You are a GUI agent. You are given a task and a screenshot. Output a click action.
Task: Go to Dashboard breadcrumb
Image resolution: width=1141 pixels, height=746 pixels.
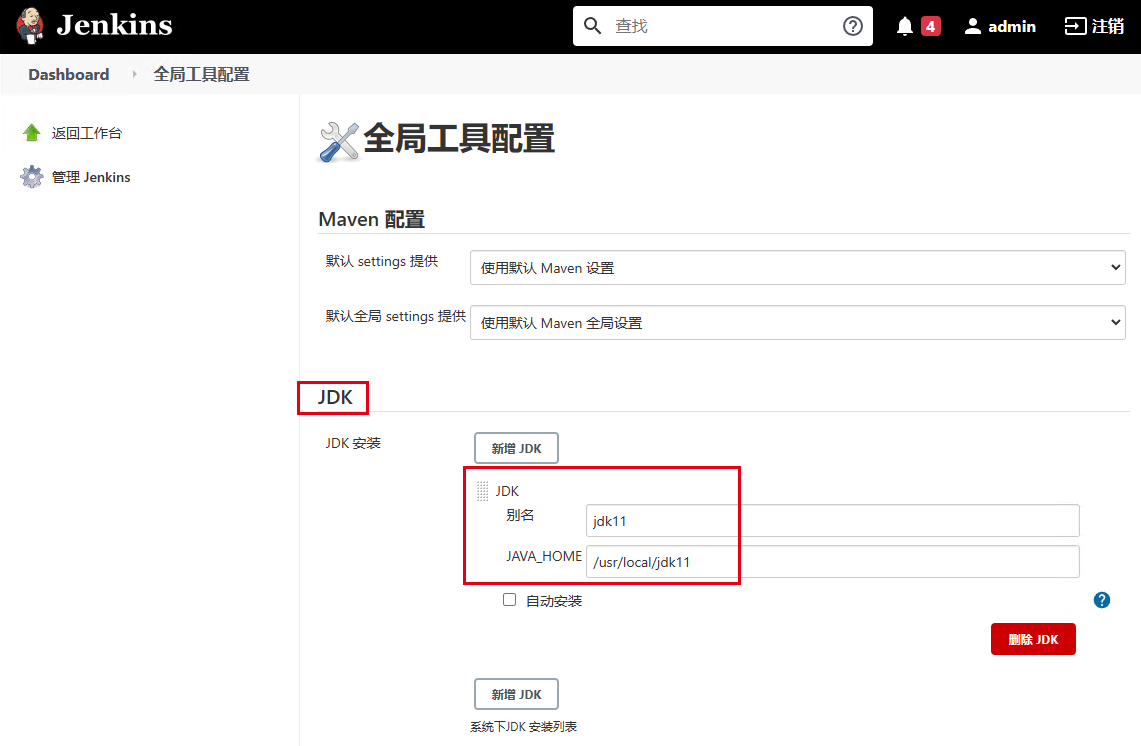tap(68, 74)
